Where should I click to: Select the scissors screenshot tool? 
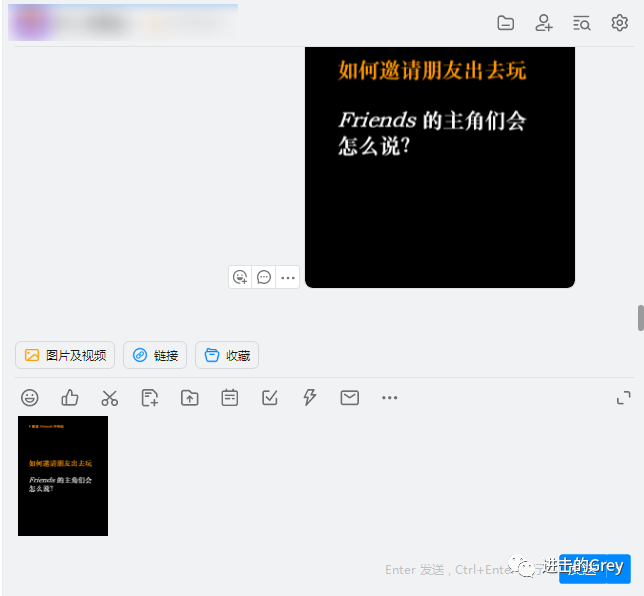pyautogui.click(x=110, y=398)
